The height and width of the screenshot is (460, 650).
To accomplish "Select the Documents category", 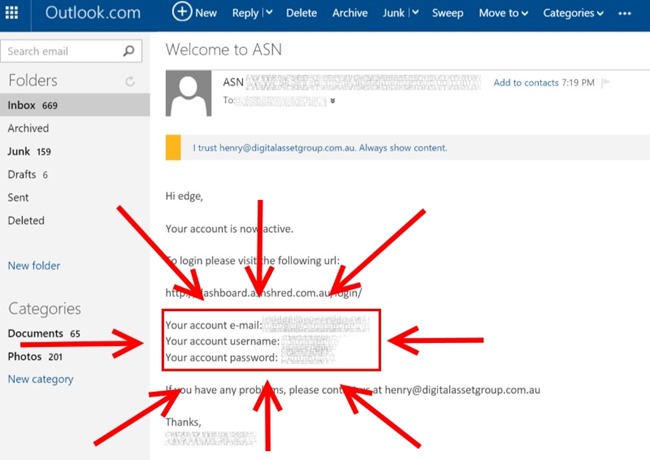I will [x=44, y=334].
